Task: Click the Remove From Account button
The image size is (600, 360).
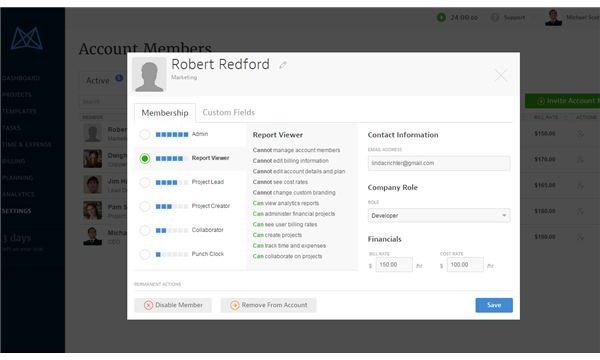Action: 268,305
